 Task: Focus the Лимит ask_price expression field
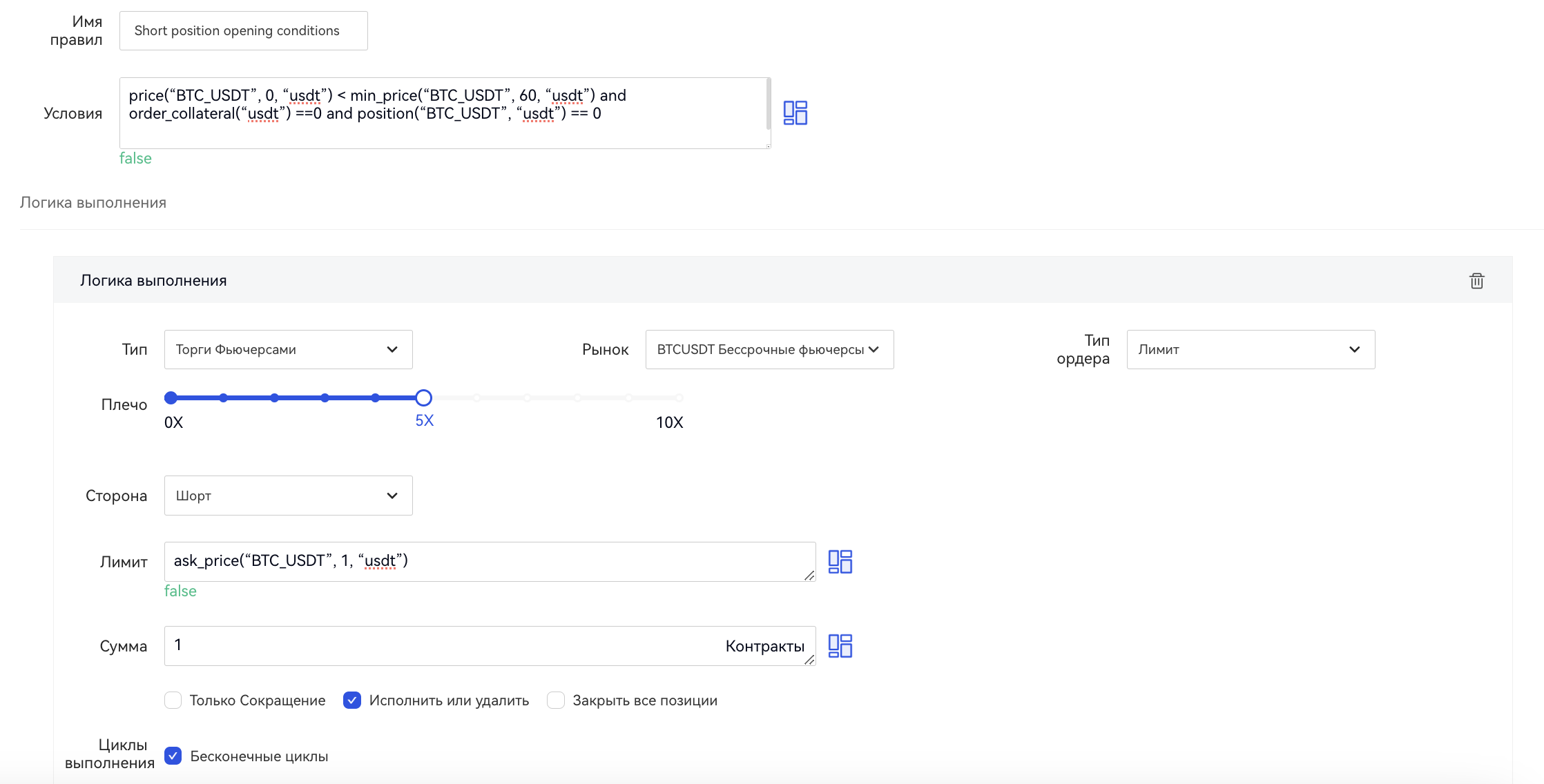pos(483,561)
